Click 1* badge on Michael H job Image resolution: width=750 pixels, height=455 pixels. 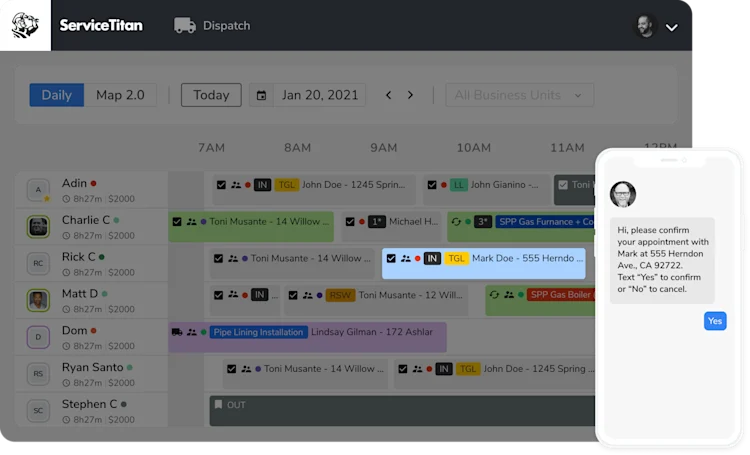[377, 222]
